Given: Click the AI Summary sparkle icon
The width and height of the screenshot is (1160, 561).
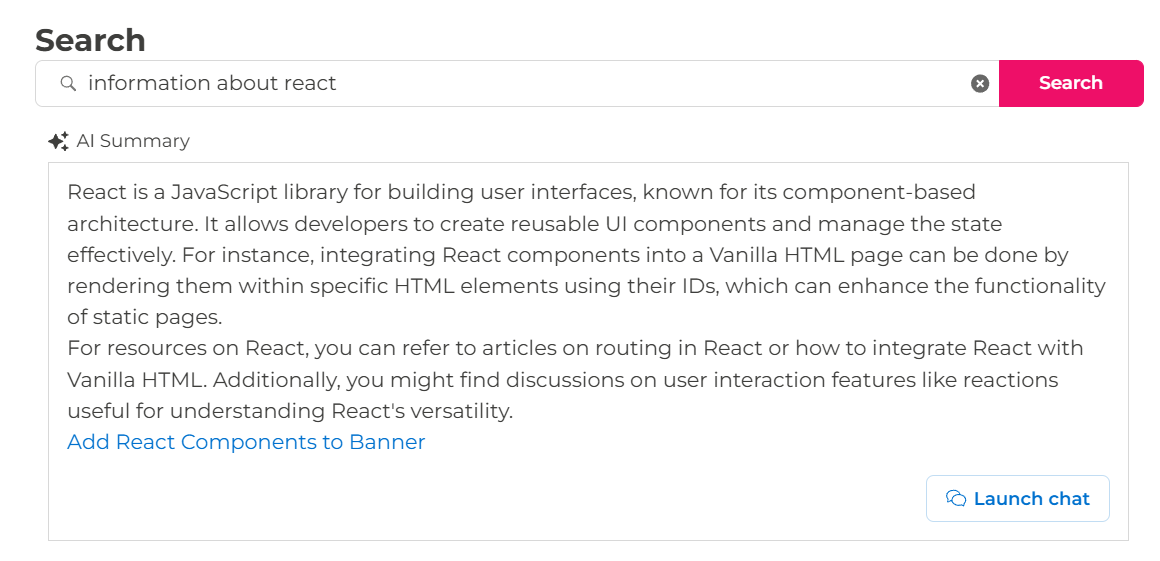Looking at the screenshot, I should click(x=58, y=141).
